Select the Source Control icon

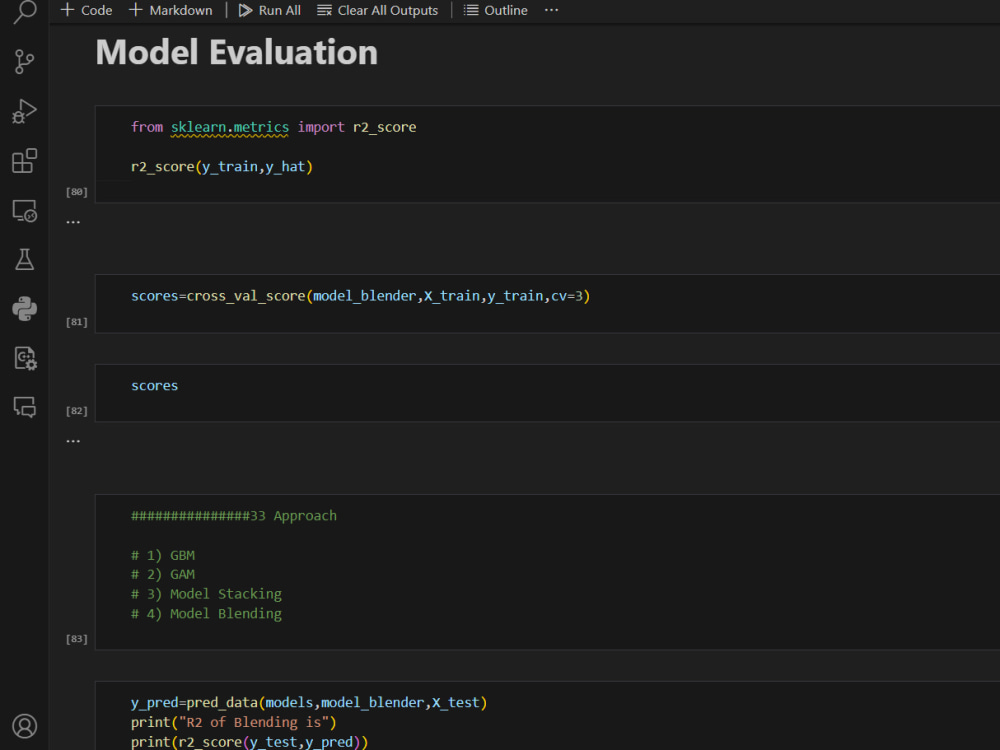24,62
